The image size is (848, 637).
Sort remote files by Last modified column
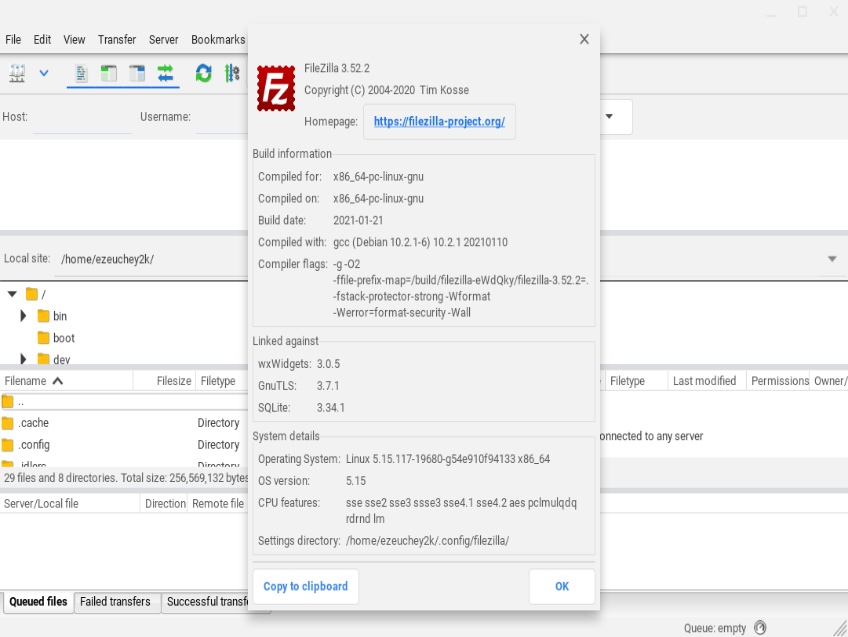click(x=707, y=381)
